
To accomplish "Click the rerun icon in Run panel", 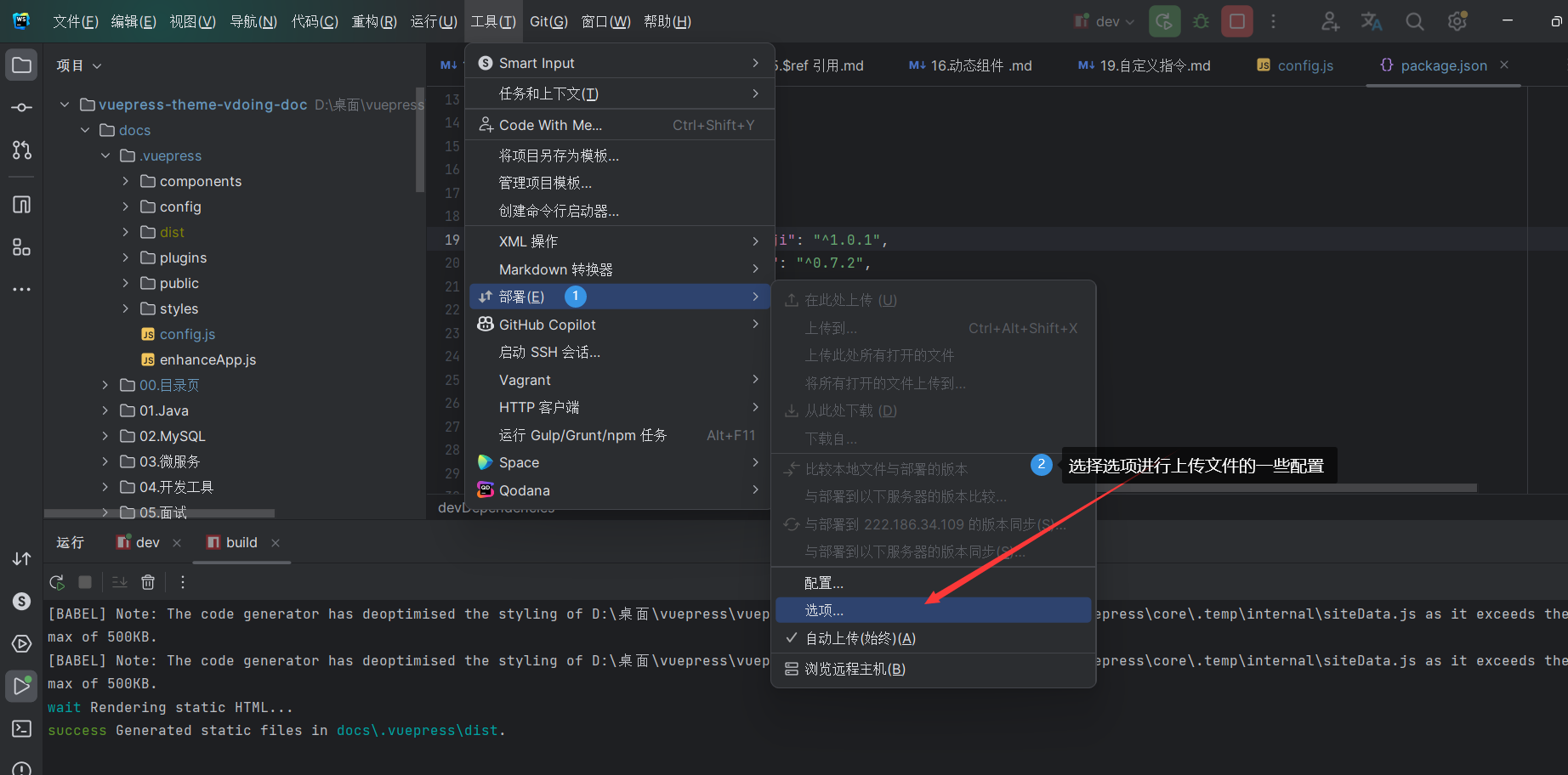I will click(57, 582).
